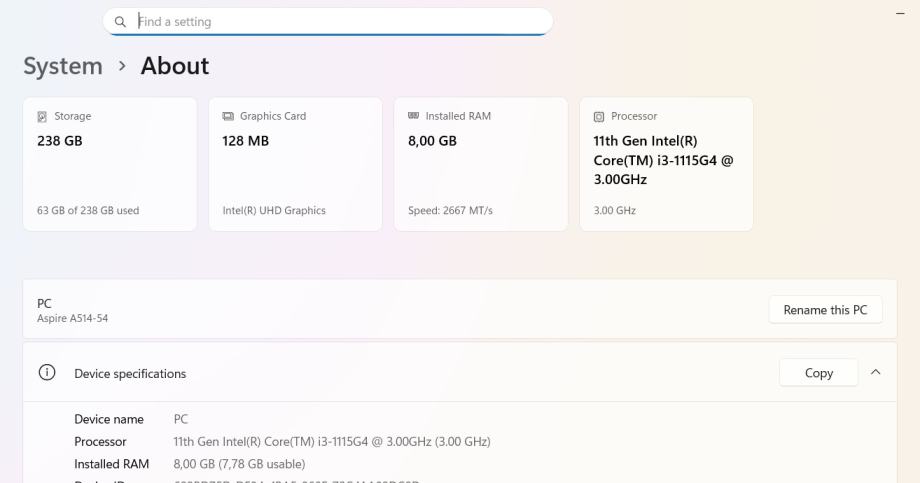Select the 128 MB graphics card tile
Screen dimensions: 920x483
tap(295, 164)
